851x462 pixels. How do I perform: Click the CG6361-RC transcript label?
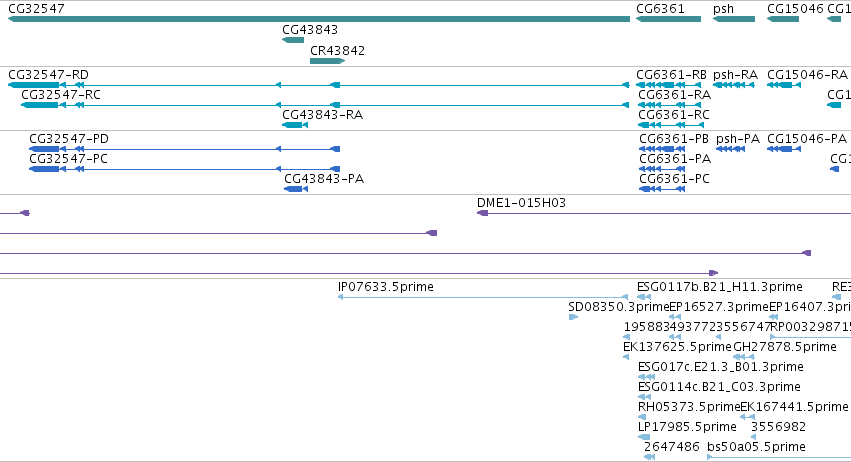pos(674,115)
